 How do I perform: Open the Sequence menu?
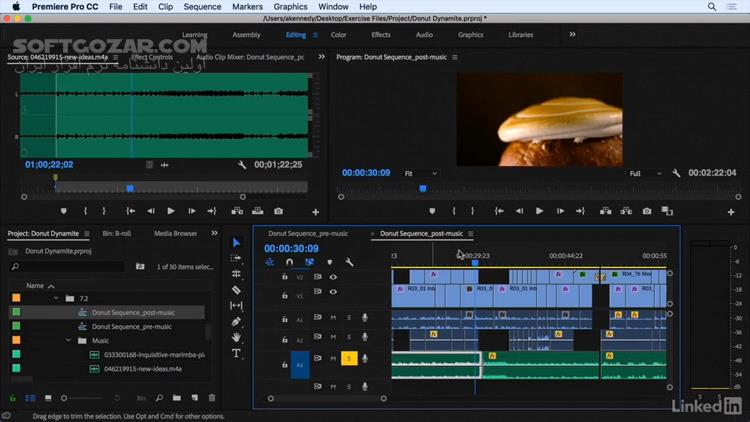[202, 7]
